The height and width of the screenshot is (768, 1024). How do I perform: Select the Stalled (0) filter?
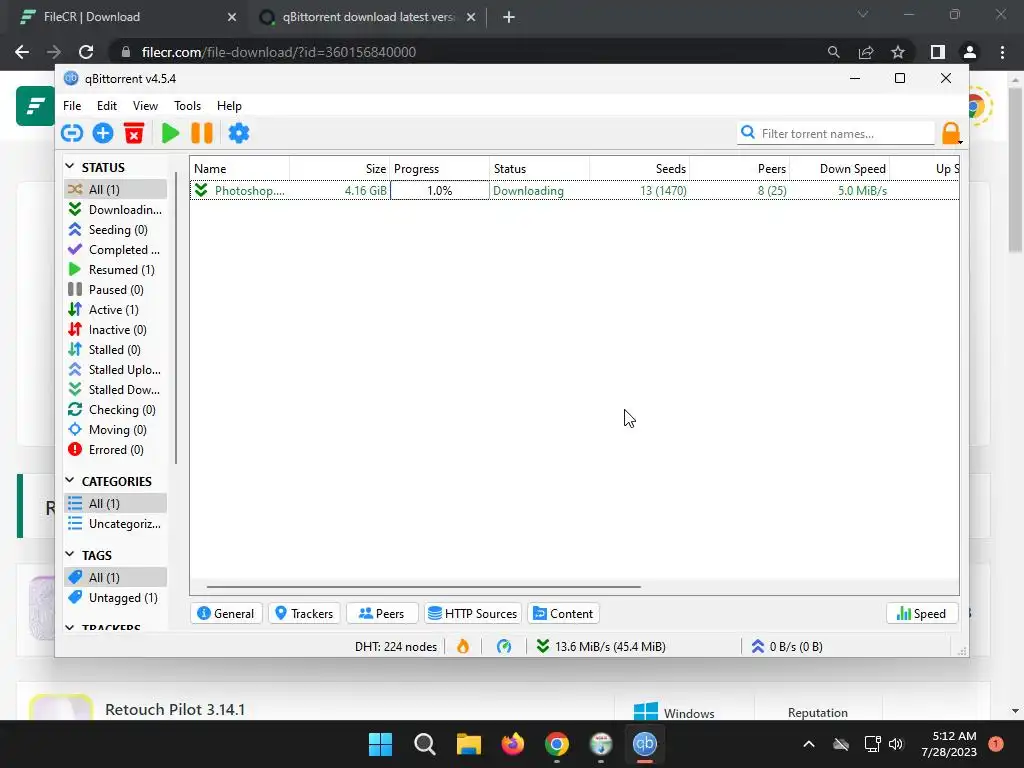pyautogui.click(x=116, y=350)
